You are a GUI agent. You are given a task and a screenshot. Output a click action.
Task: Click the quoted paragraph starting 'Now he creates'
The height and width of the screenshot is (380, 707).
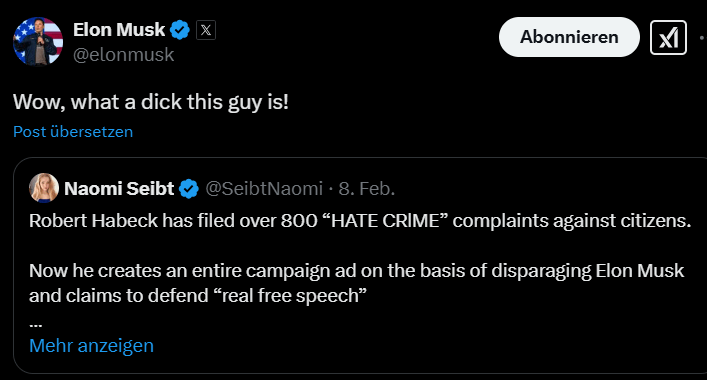(356, 283)
